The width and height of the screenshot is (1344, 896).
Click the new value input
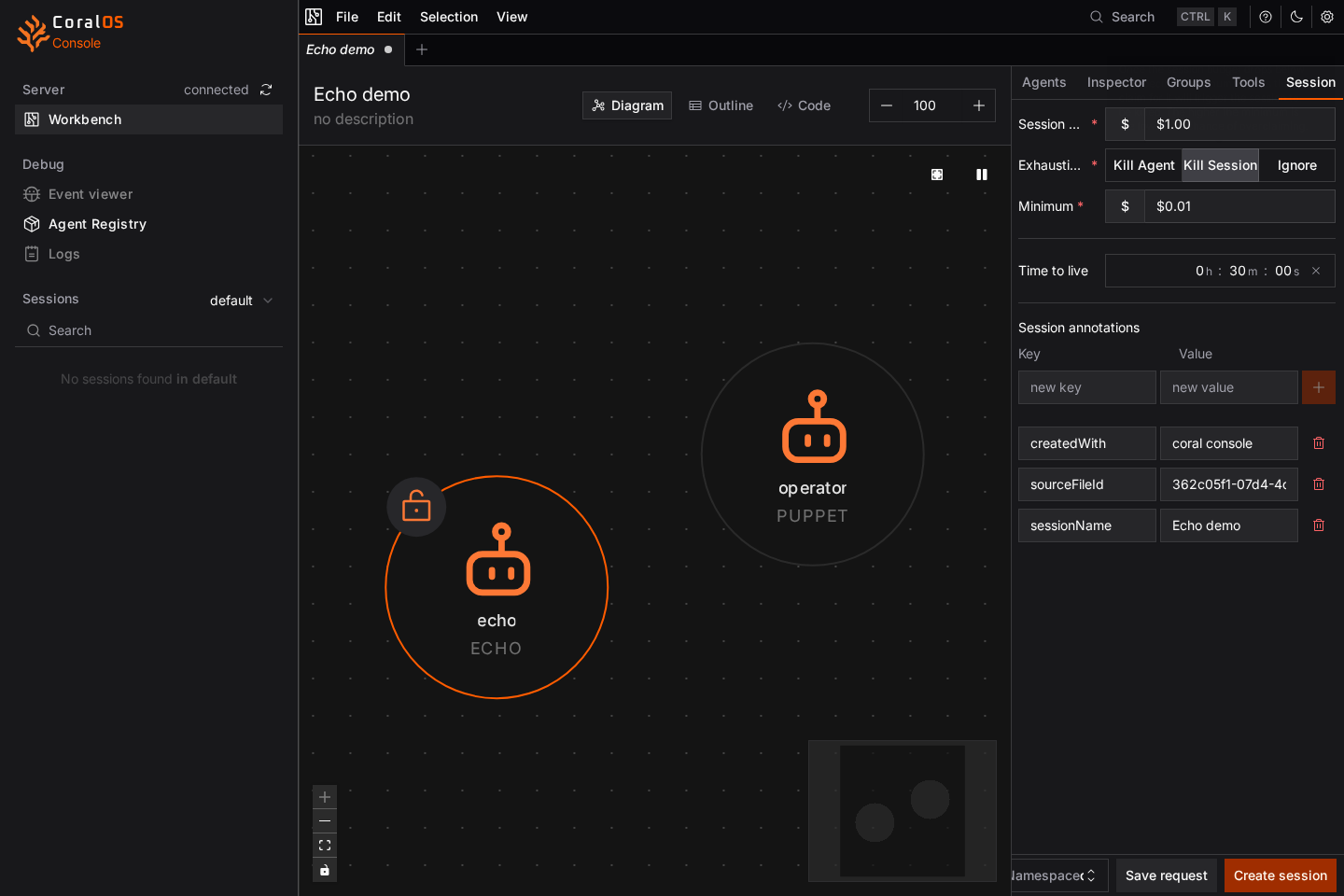tap(1228, 387)
